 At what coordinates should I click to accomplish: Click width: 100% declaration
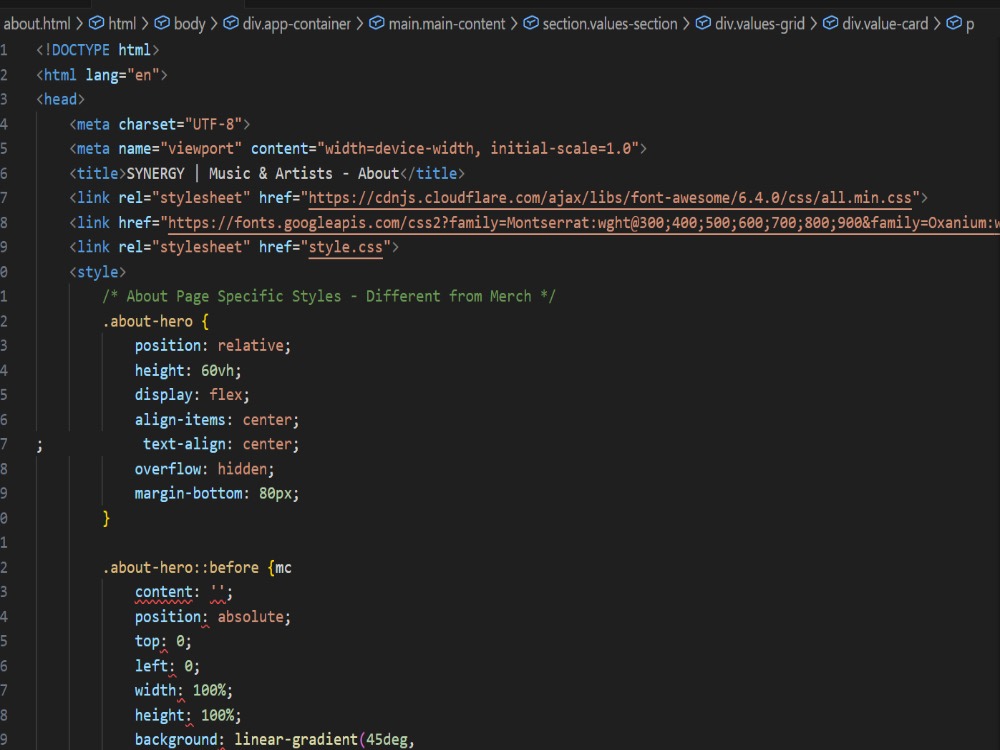click(184, 691)
